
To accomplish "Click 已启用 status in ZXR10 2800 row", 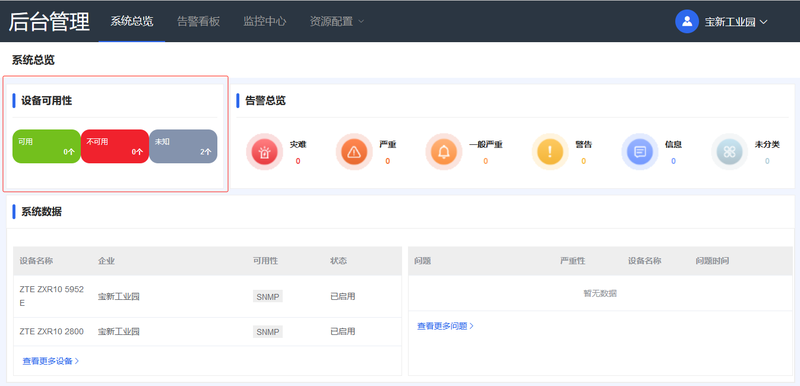I will click(x=343, y=331).
